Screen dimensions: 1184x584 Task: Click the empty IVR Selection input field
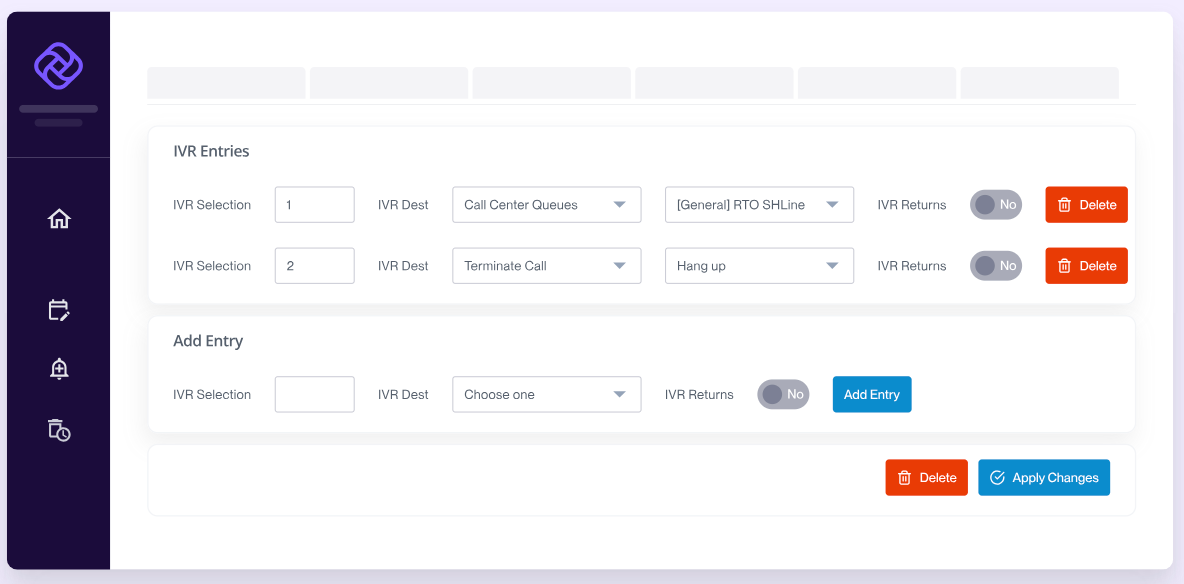314,394
